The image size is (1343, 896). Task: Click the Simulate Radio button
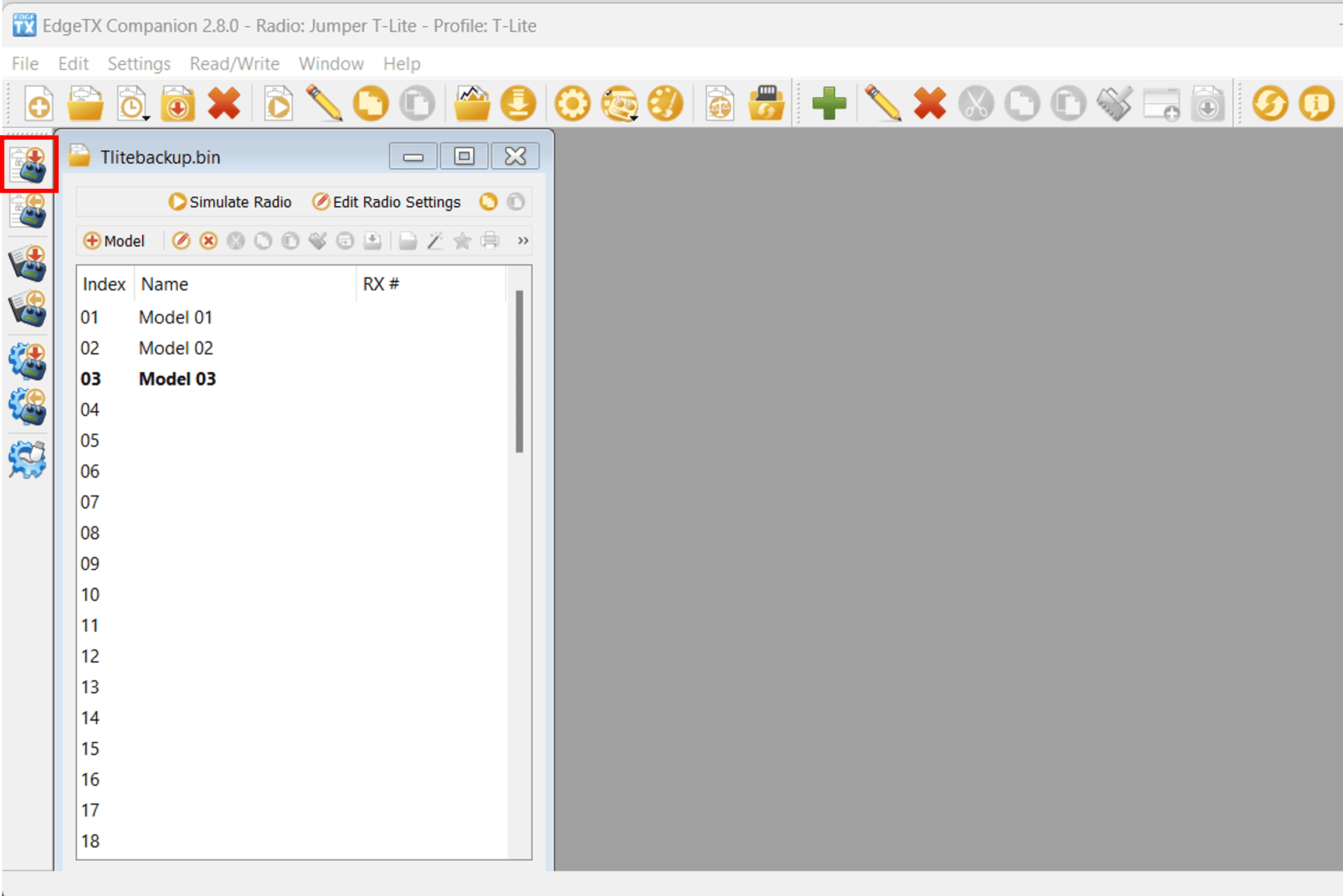click(x=230, y=202)
